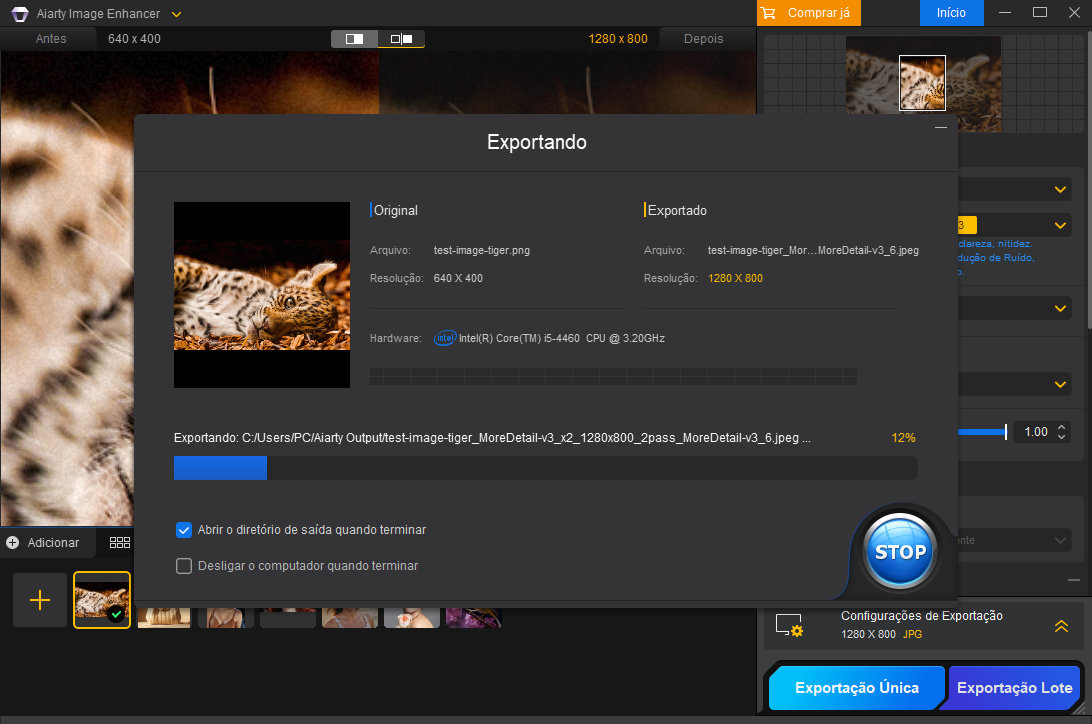The width and height of the screenshot is (1092, 724).
Task: Switch to single-image preview mode icon
Action: pyautogui.click(x=354, y=39)
